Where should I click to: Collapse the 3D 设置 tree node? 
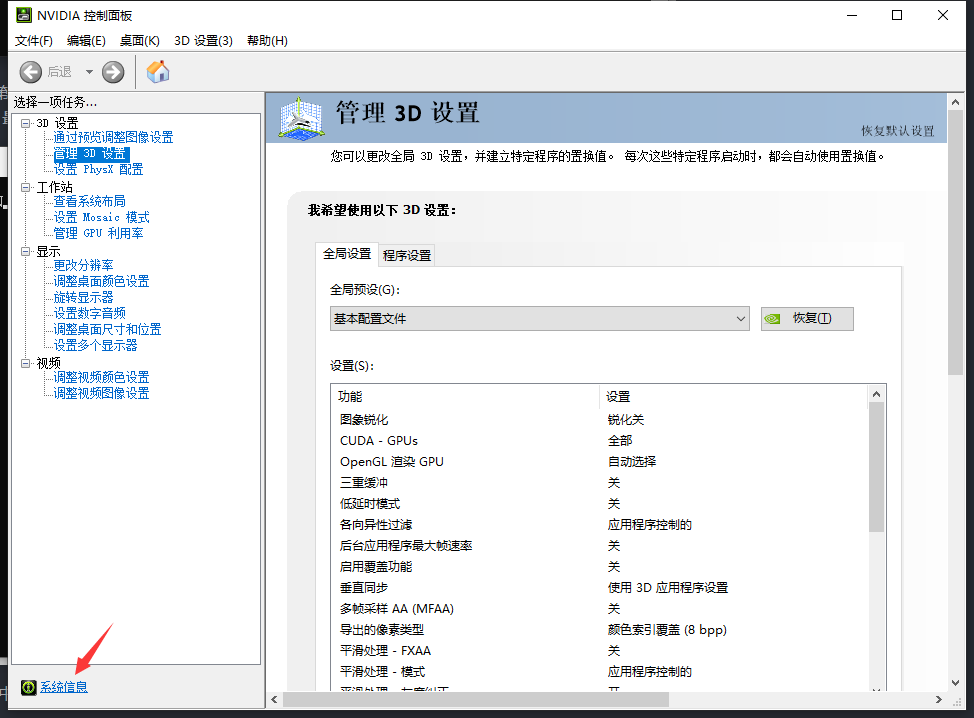[25, 123]
